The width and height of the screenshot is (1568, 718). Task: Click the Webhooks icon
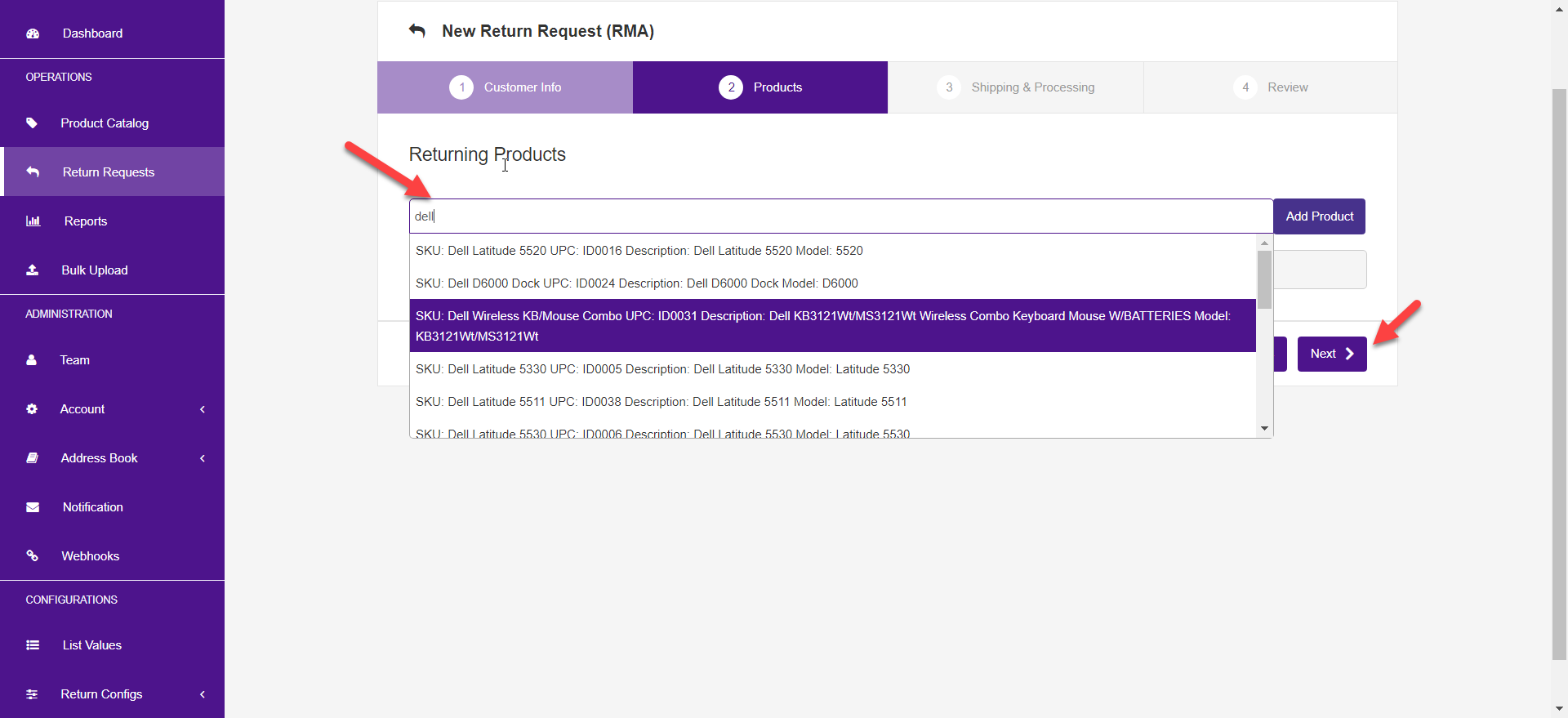point(33,555)
